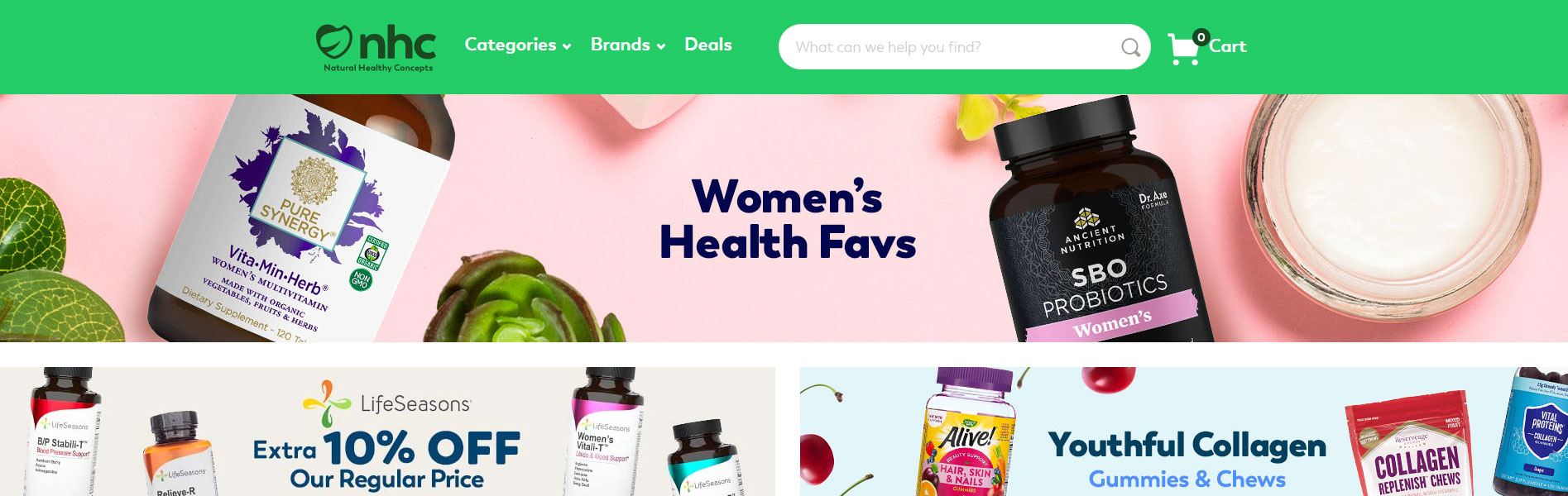Click the Natural Healthy Concepts tagline
This screenshot has height=496, width=1568.
click(378, 68)
